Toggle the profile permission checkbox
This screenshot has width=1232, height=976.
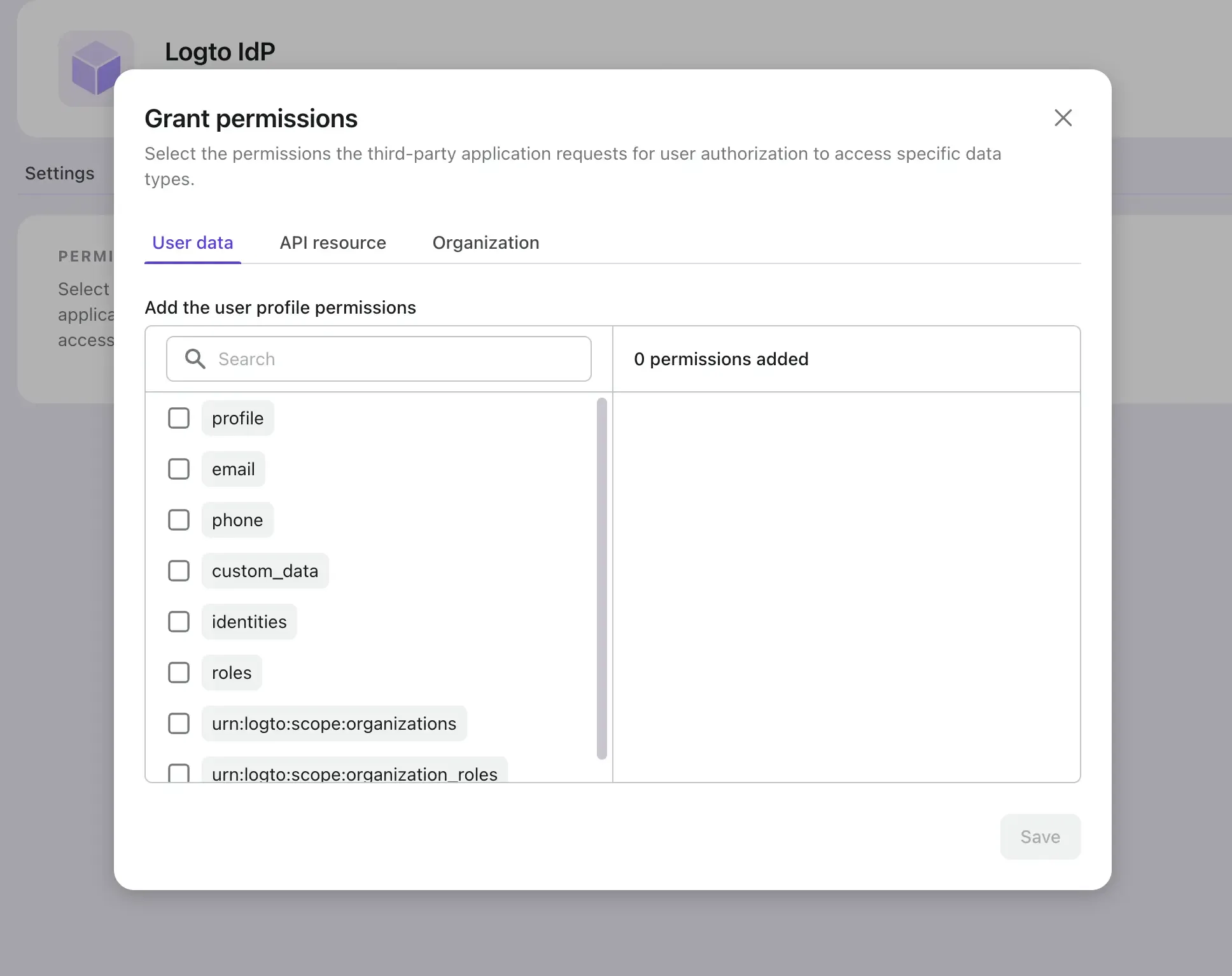179,418
